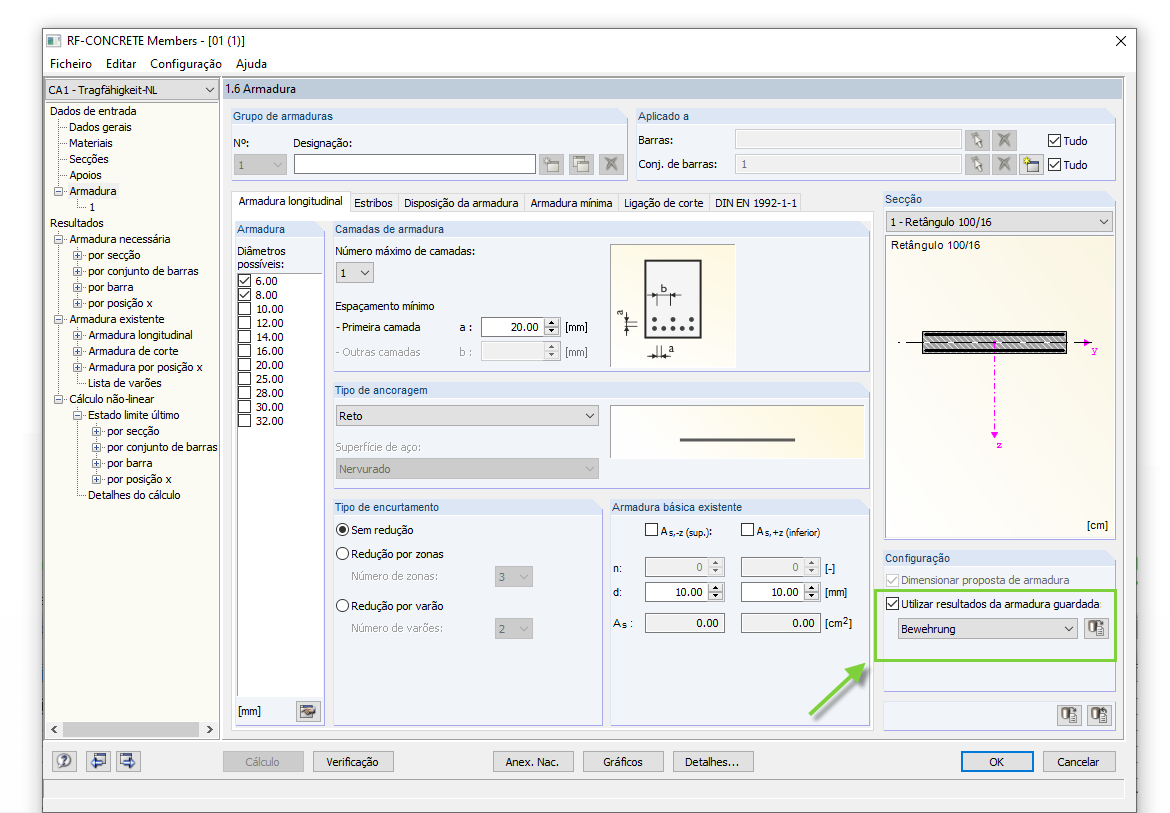Open Ajuda menu
The height and width of the screenshot is (813, 1170).
(x=251, y=64)
